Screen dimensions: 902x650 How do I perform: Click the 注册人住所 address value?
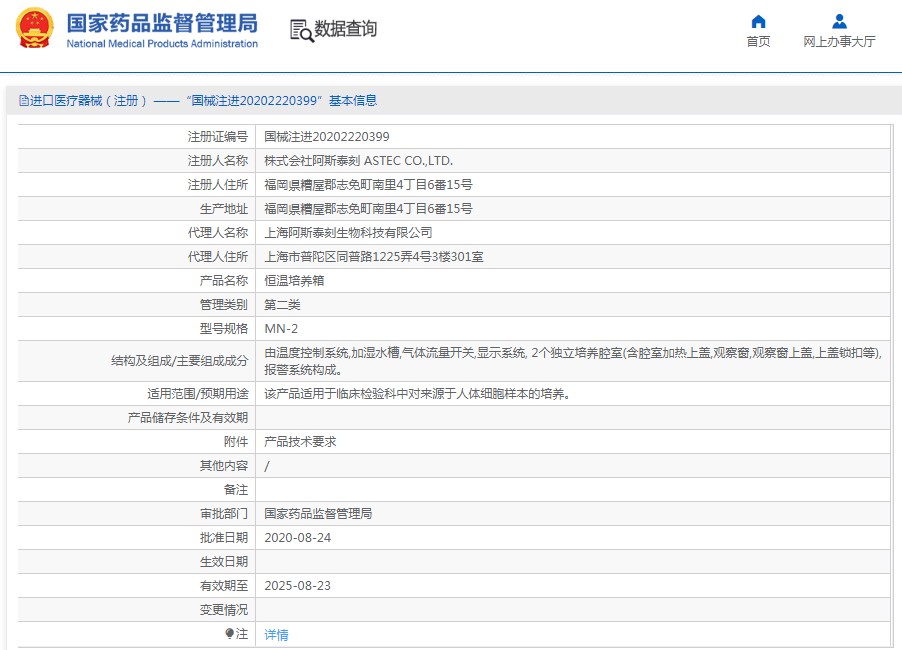[368, 185]
